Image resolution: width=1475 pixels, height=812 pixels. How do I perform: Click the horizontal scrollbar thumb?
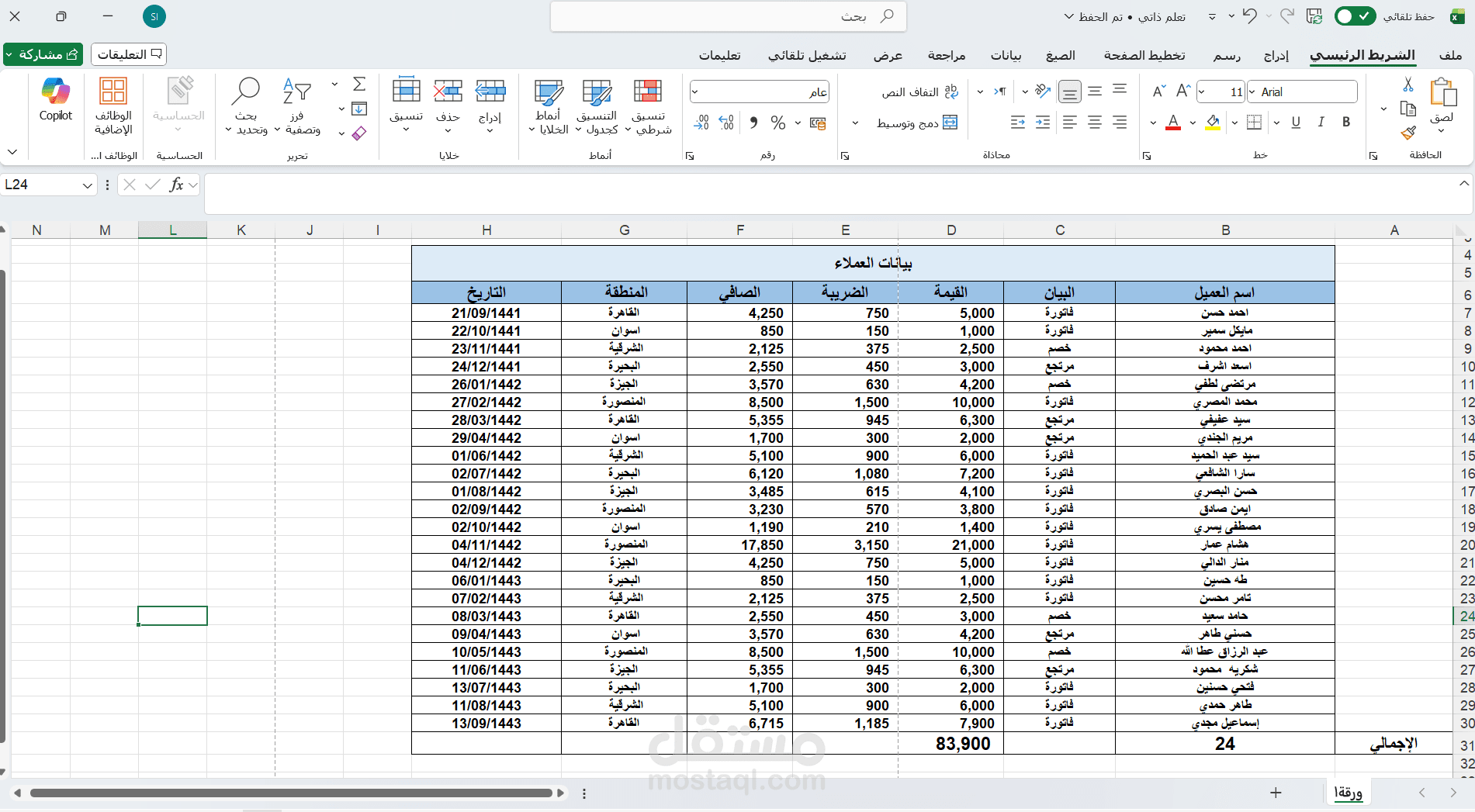[291, 793]
